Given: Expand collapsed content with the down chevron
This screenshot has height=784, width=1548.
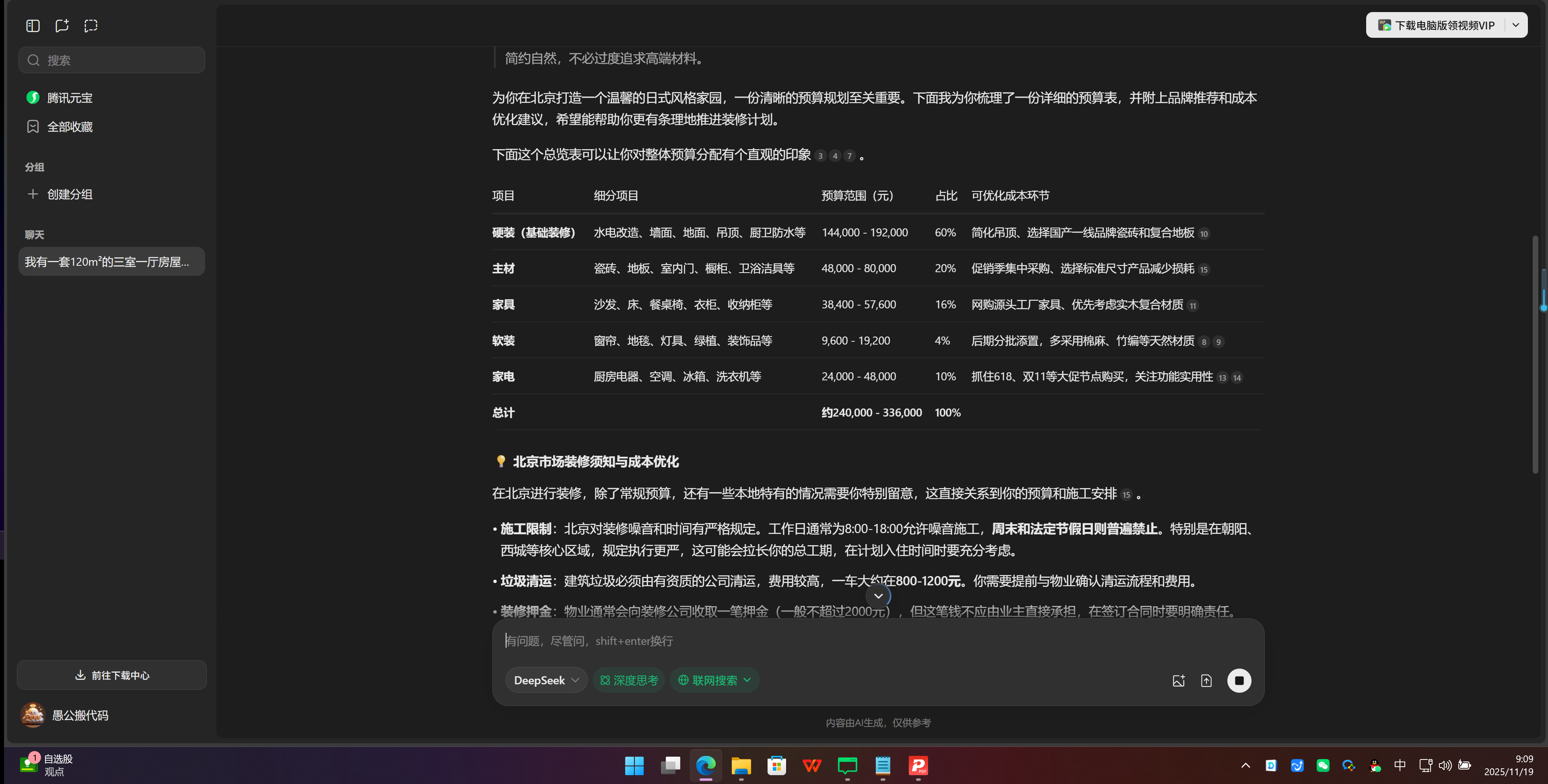Looking at the screenshot, I should 877,595.
